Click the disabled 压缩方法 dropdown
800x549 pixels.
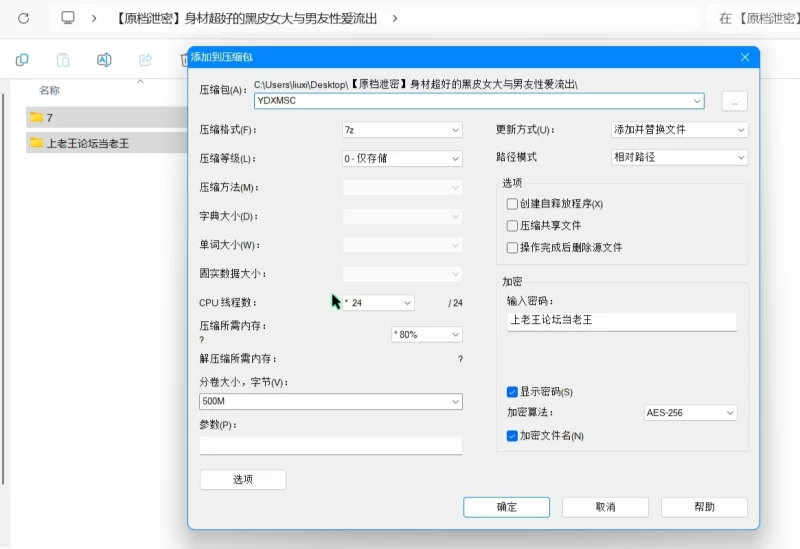(402, 187)
